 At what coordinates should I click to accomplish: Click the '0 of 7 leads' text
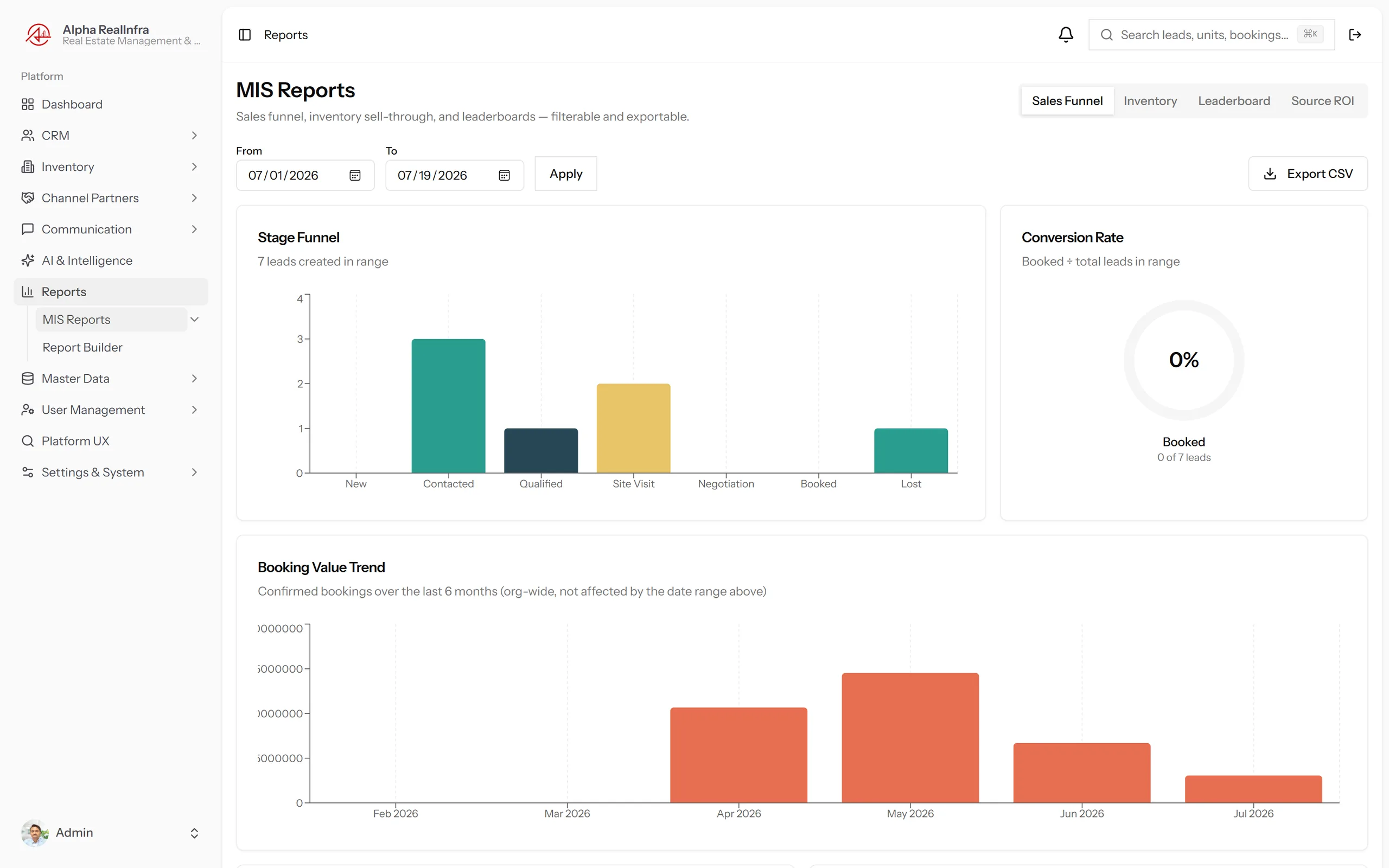(x=1183, y=457)
